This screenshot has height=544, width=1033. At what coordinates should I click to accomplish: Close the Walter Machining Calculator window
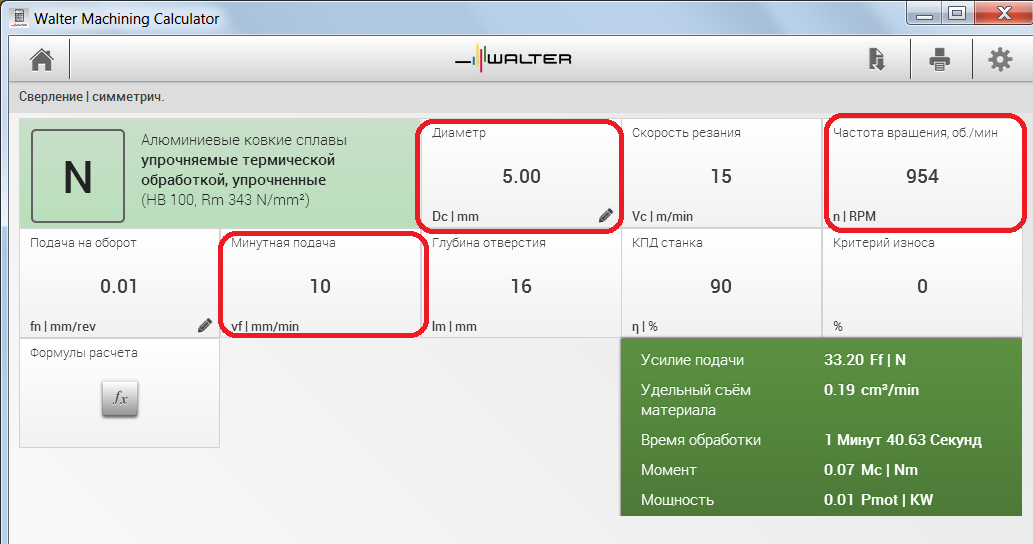coord(1003,13)
